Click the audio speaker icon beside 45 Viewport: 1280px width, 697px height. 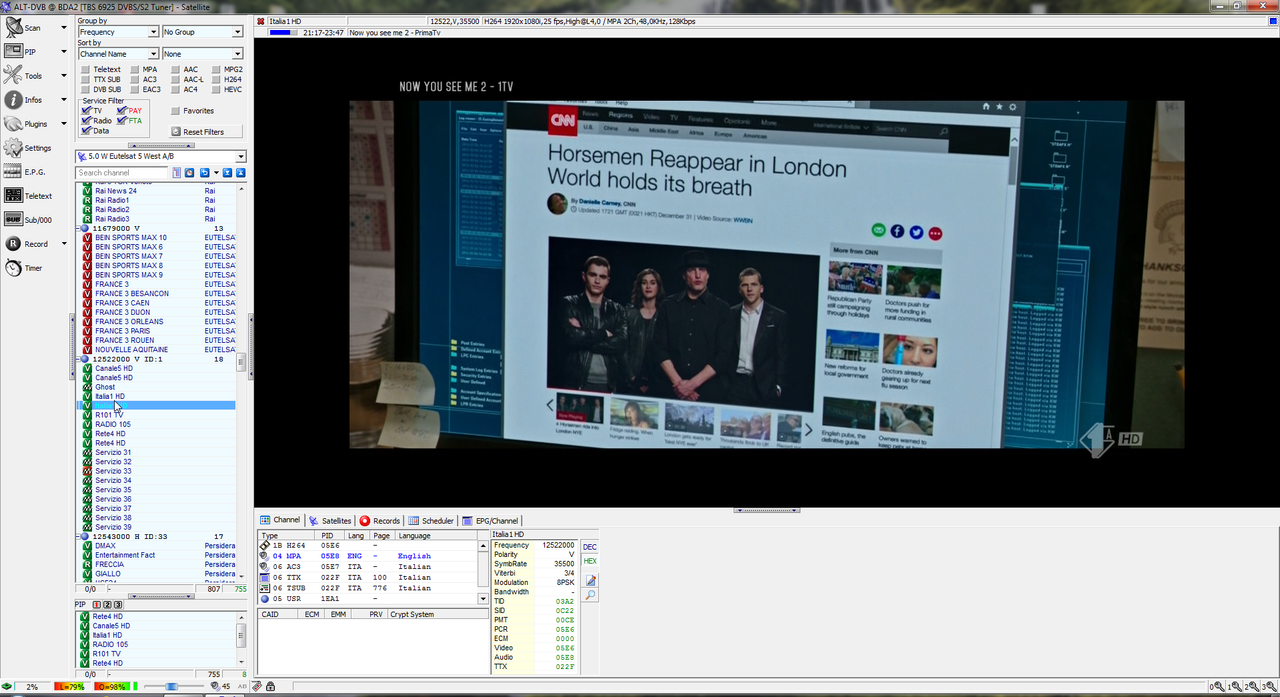pos(214,686)
